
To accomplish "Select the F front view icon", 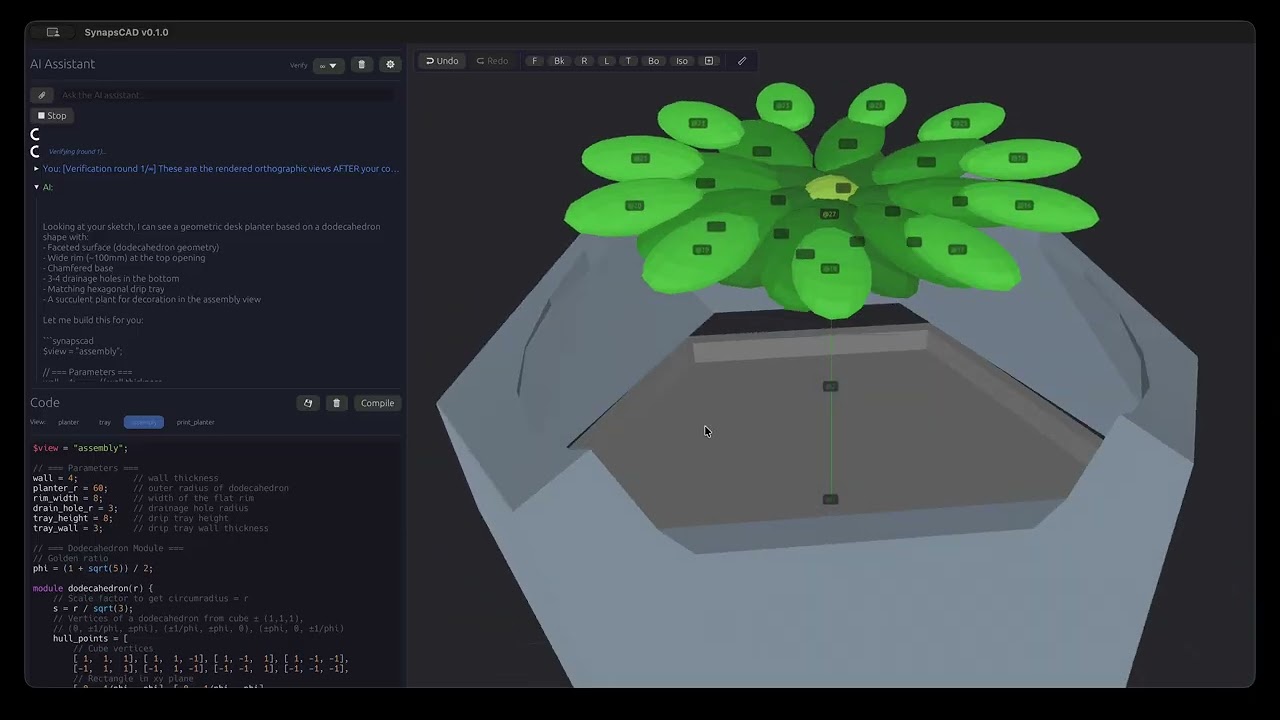I will (x=535, y=61).
